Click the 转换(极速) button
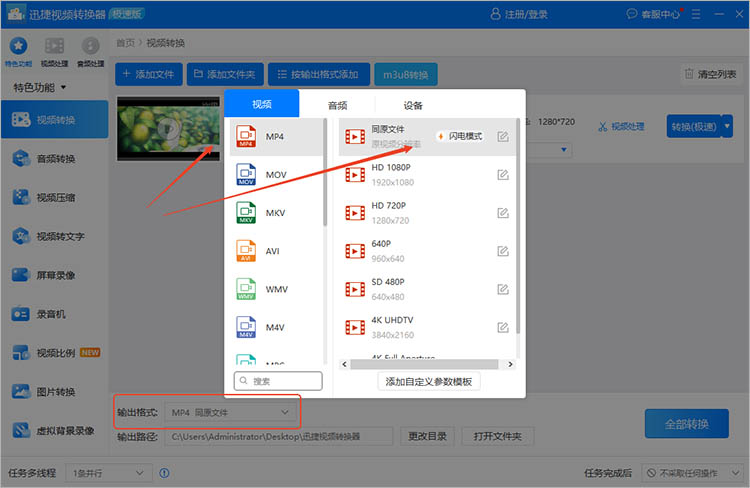Screen dimensions: 750x488 click(x=694, y=126)
